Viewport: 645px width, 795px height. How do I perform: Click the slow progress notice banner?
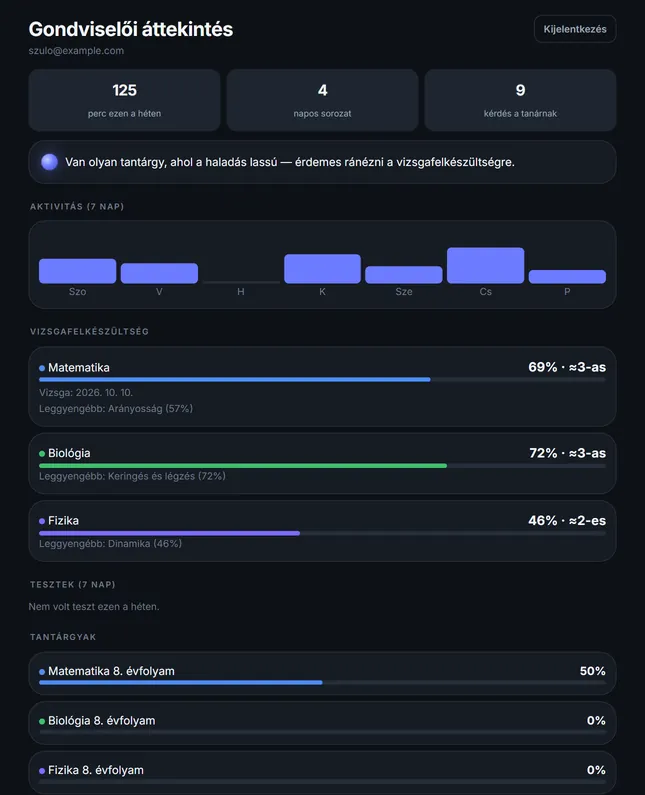[322, 162]
